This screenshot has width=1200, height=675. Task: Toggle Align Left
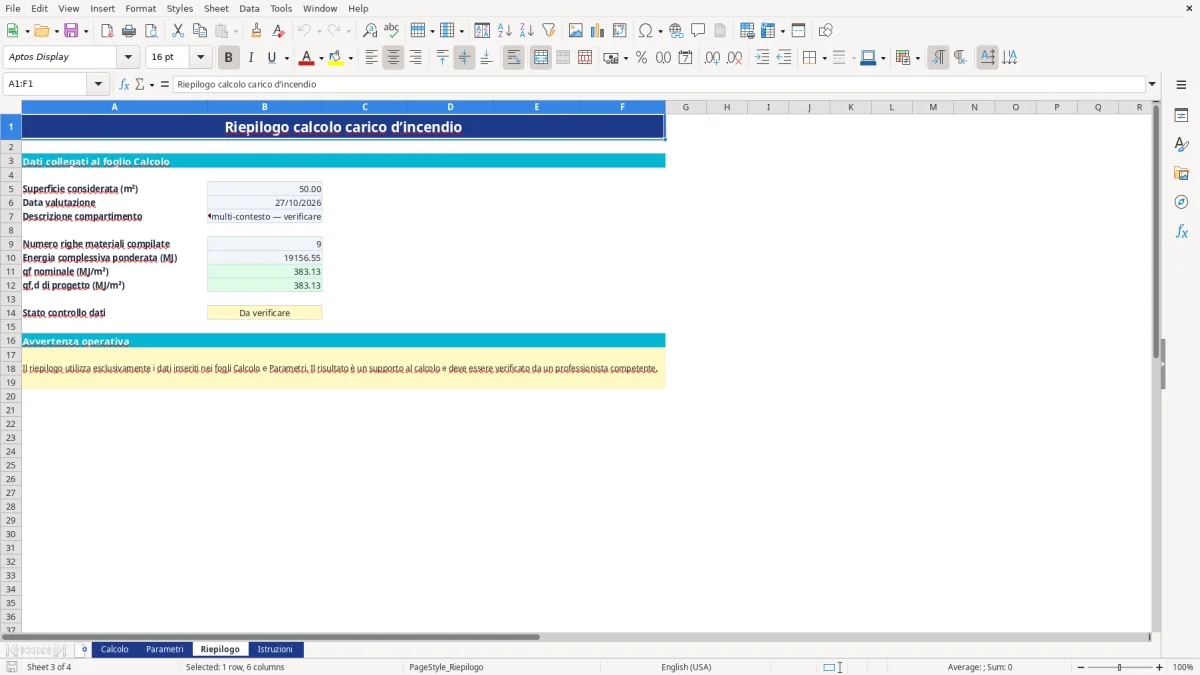click(x=371, y=58)
